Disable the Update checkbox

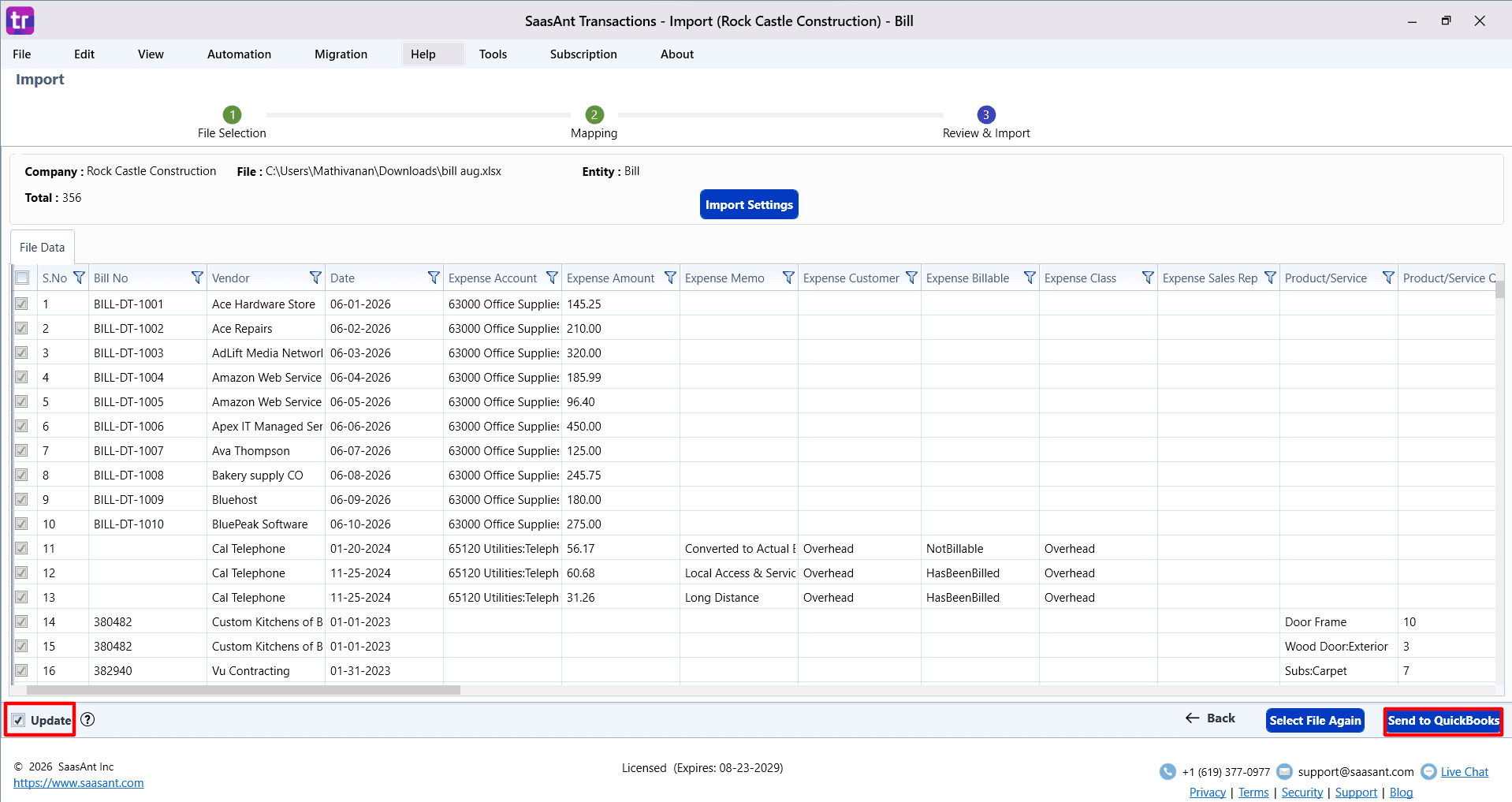coord(18,720)
